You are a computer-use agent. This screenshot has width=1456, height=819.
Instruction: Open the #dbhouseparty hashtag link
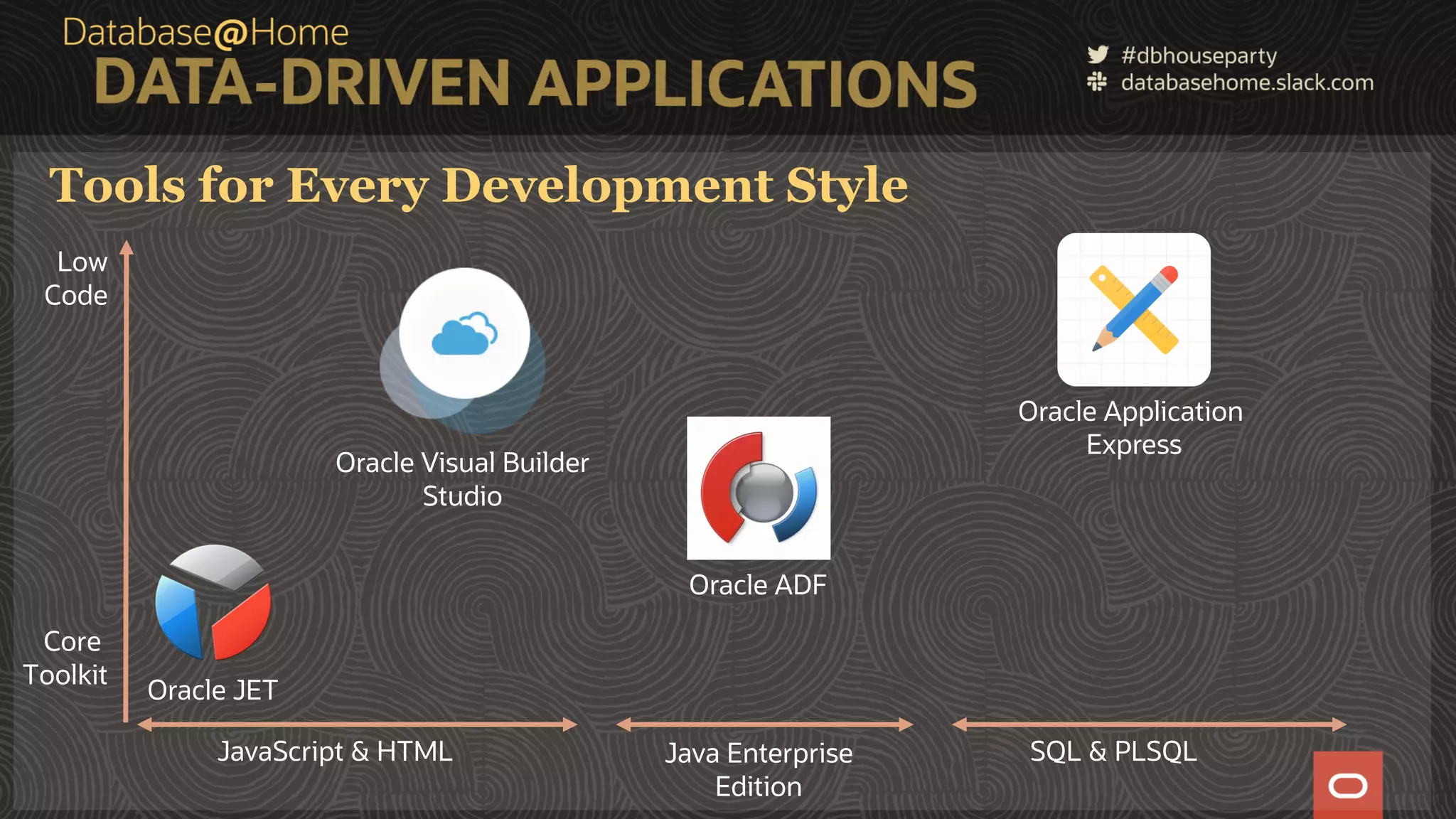pyautogui.click(x=1199, y=55)
